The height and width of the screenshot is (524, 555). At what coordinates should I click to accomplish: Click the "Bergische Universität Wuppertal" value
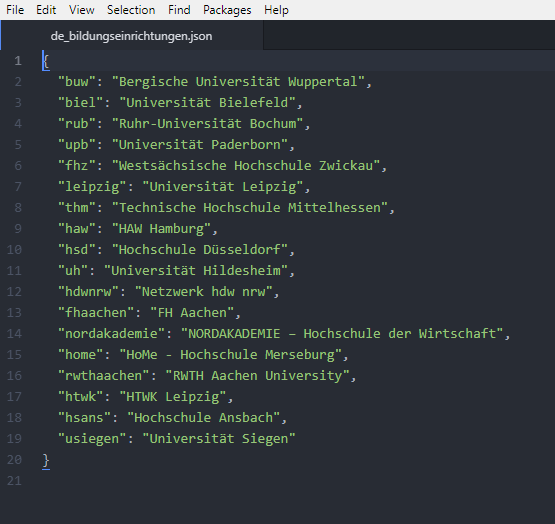tap(238, 82)
